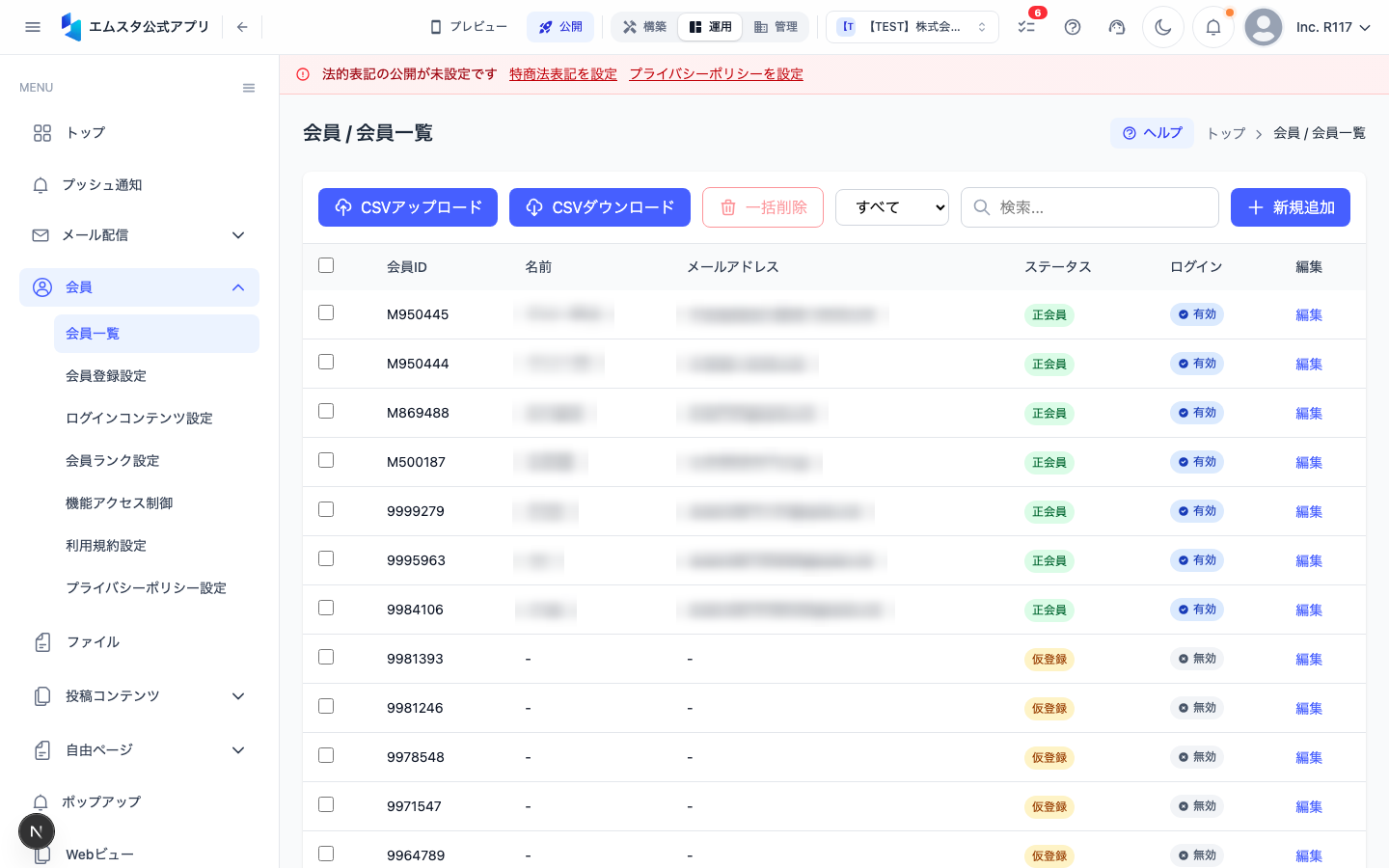
Task: Click the 有効 login badge for M950445
Action: (x=1197, y=314)
